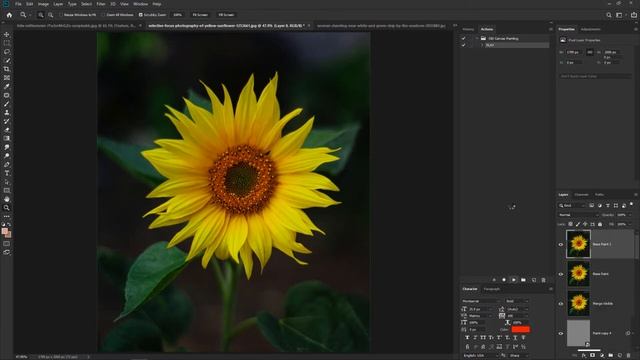
Task: Apply underline in the Character panel
Action: (x=515, y=338)
